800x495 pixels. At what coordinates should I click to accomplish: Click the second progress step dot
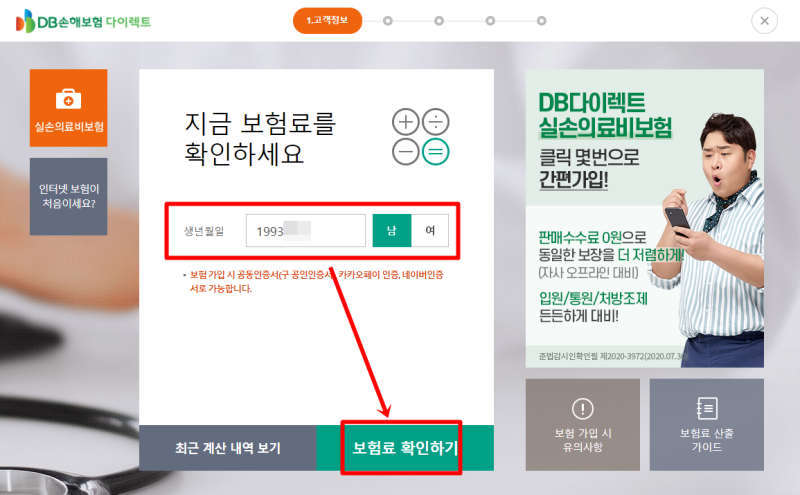pyautogui.click(x=388, y=21)
